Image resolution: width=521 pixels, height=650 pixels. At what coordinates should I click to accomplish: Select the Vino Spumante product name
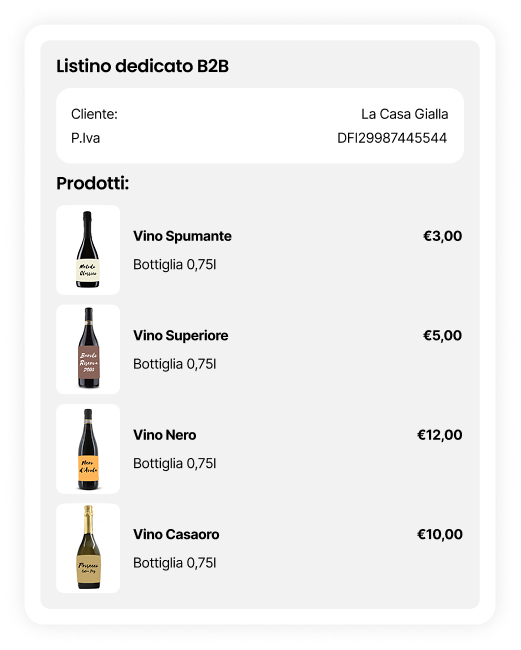pyautogui.click(x=182, y=236)
